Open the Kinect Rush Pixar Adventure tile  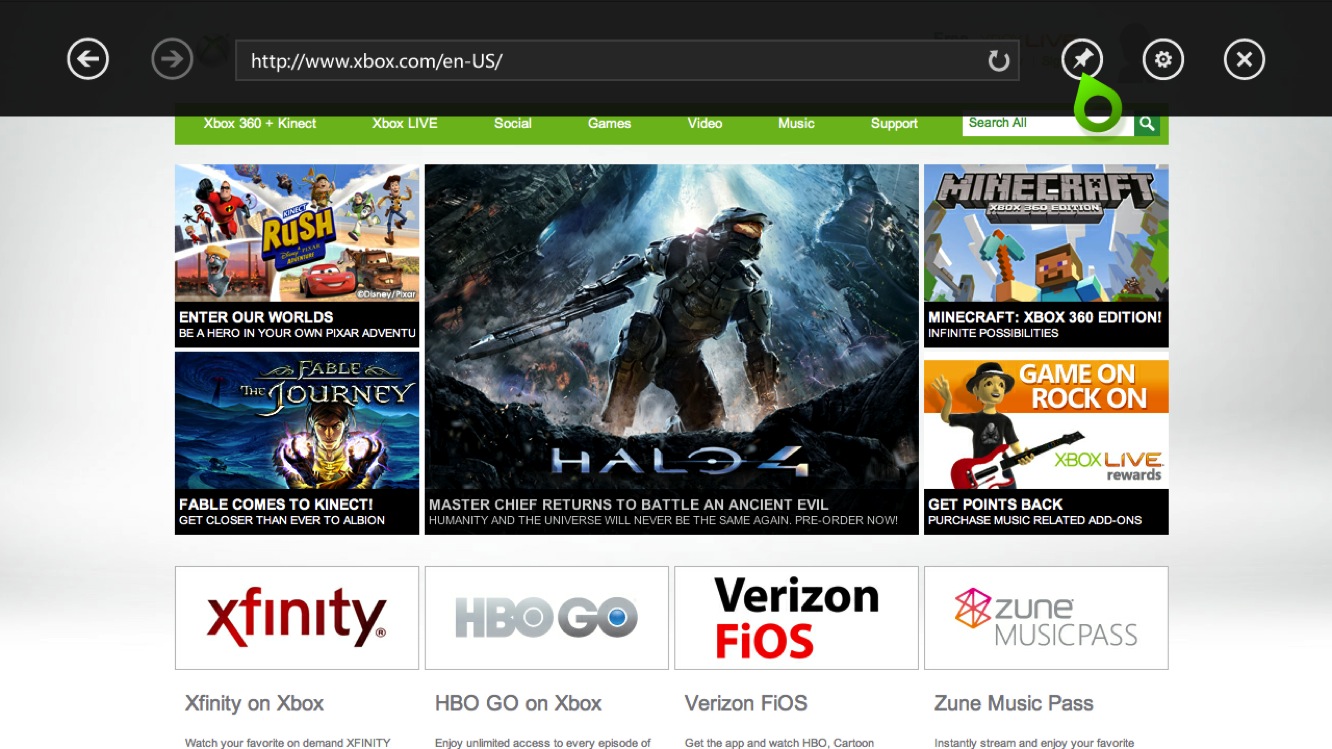(x=297, y=255)
